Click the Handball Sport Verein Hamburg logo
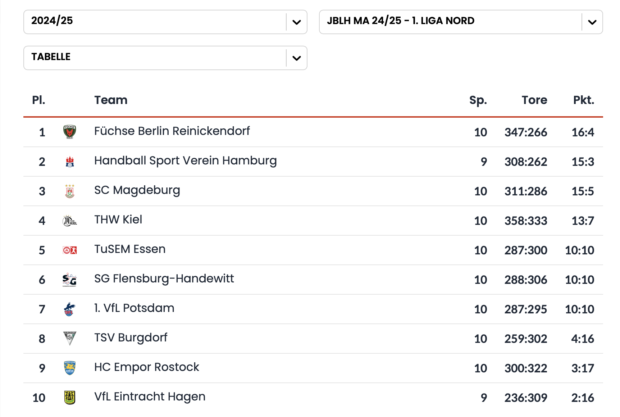 (70, 162)
